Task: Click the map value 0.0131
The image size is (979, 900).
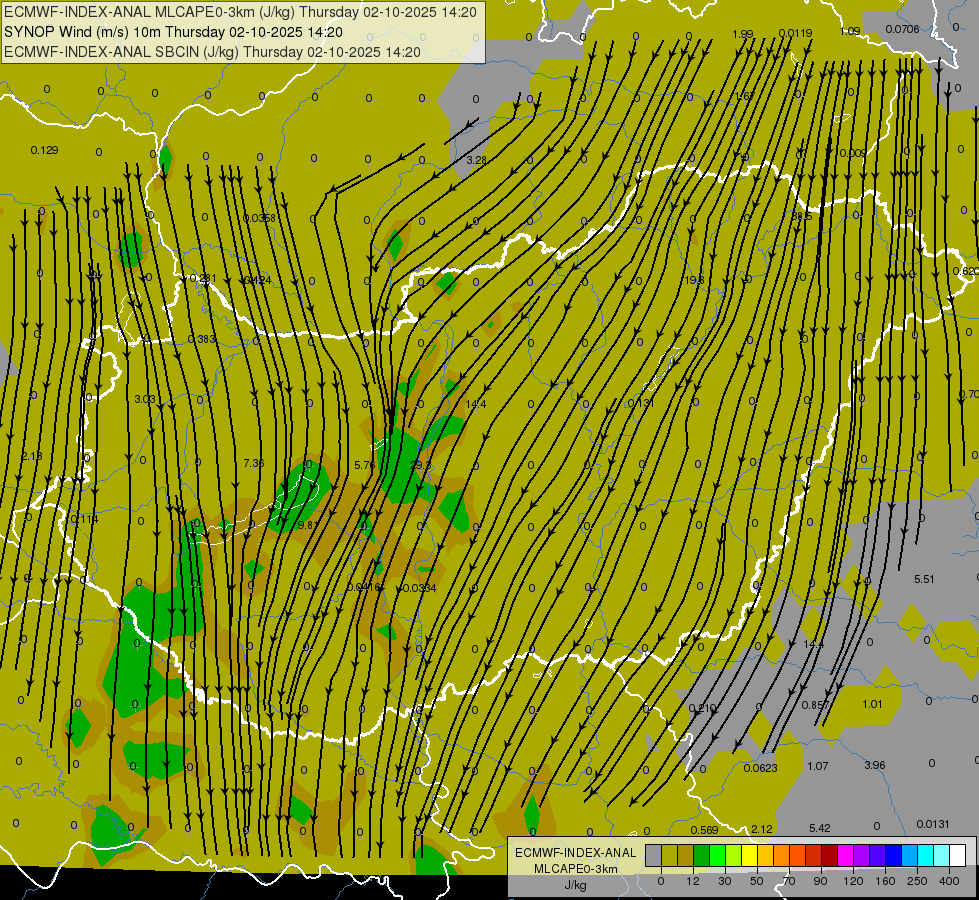Action: click(933, 824)
